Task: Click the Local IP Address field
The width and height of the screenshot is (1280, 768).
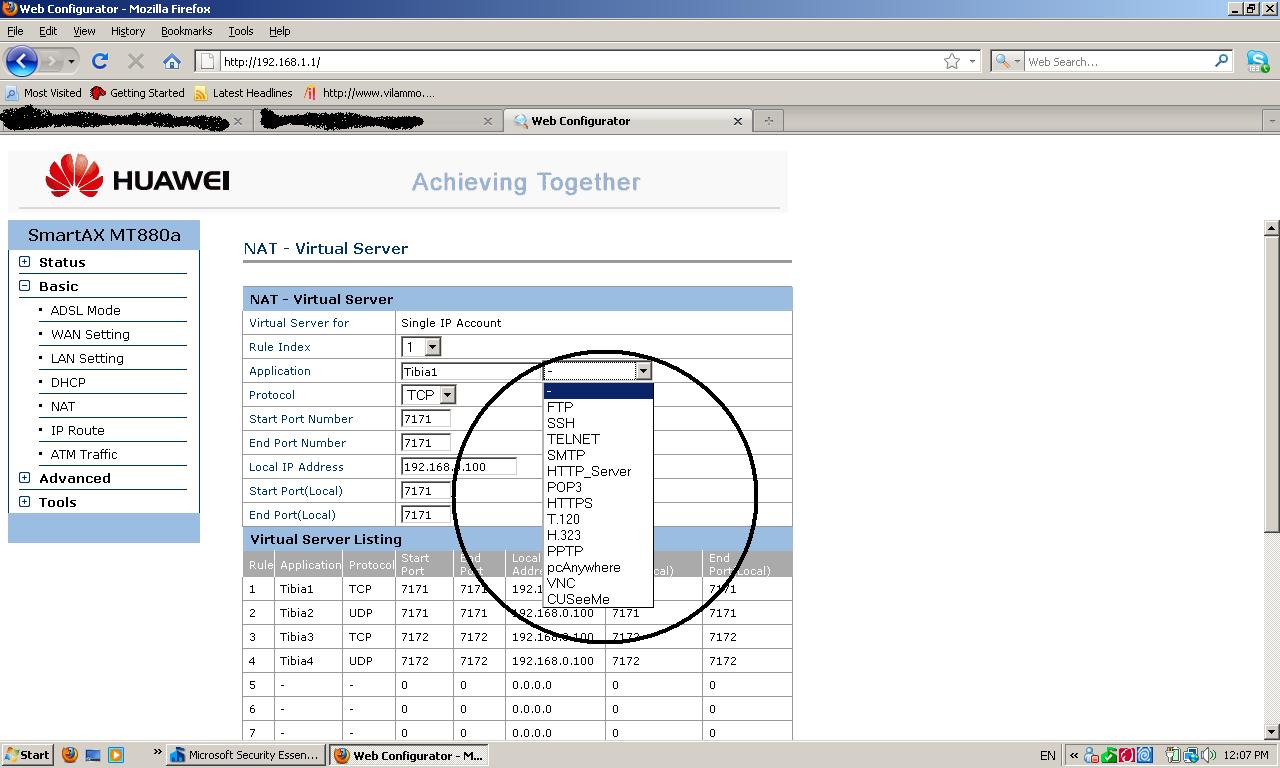Action: [459, 467]
